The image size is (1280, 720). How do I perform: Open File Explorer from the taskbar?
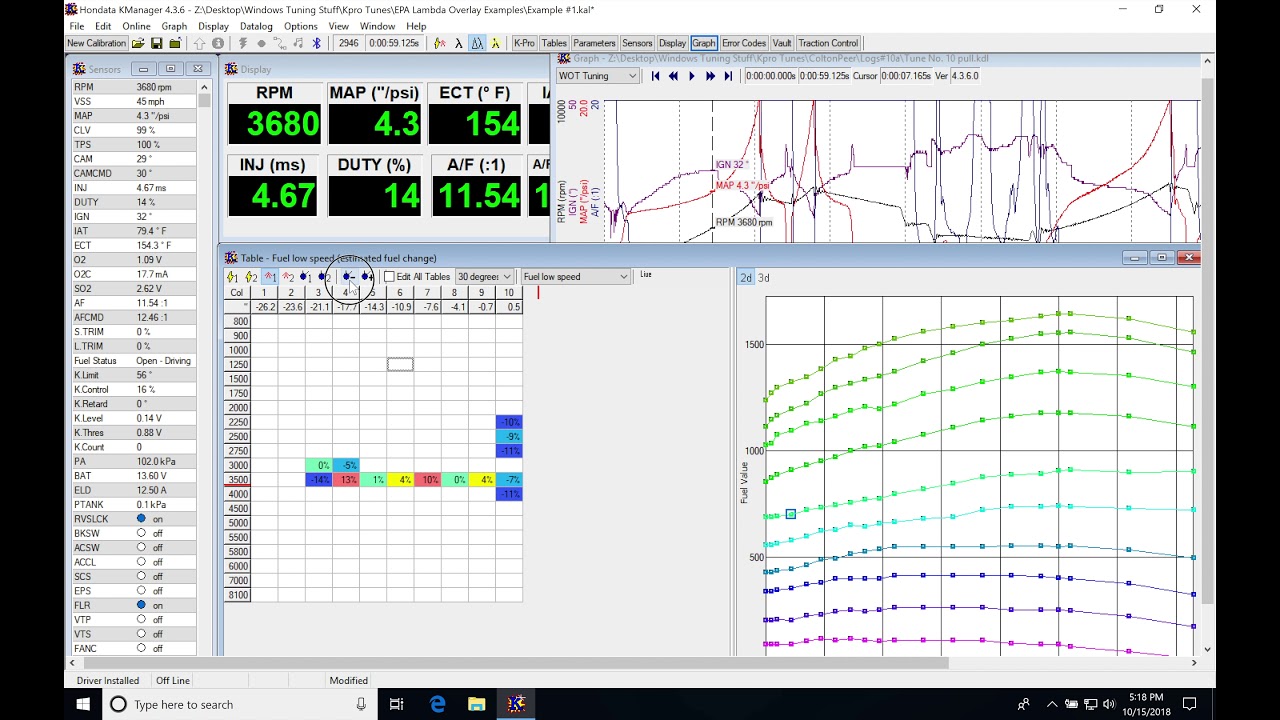477,704
